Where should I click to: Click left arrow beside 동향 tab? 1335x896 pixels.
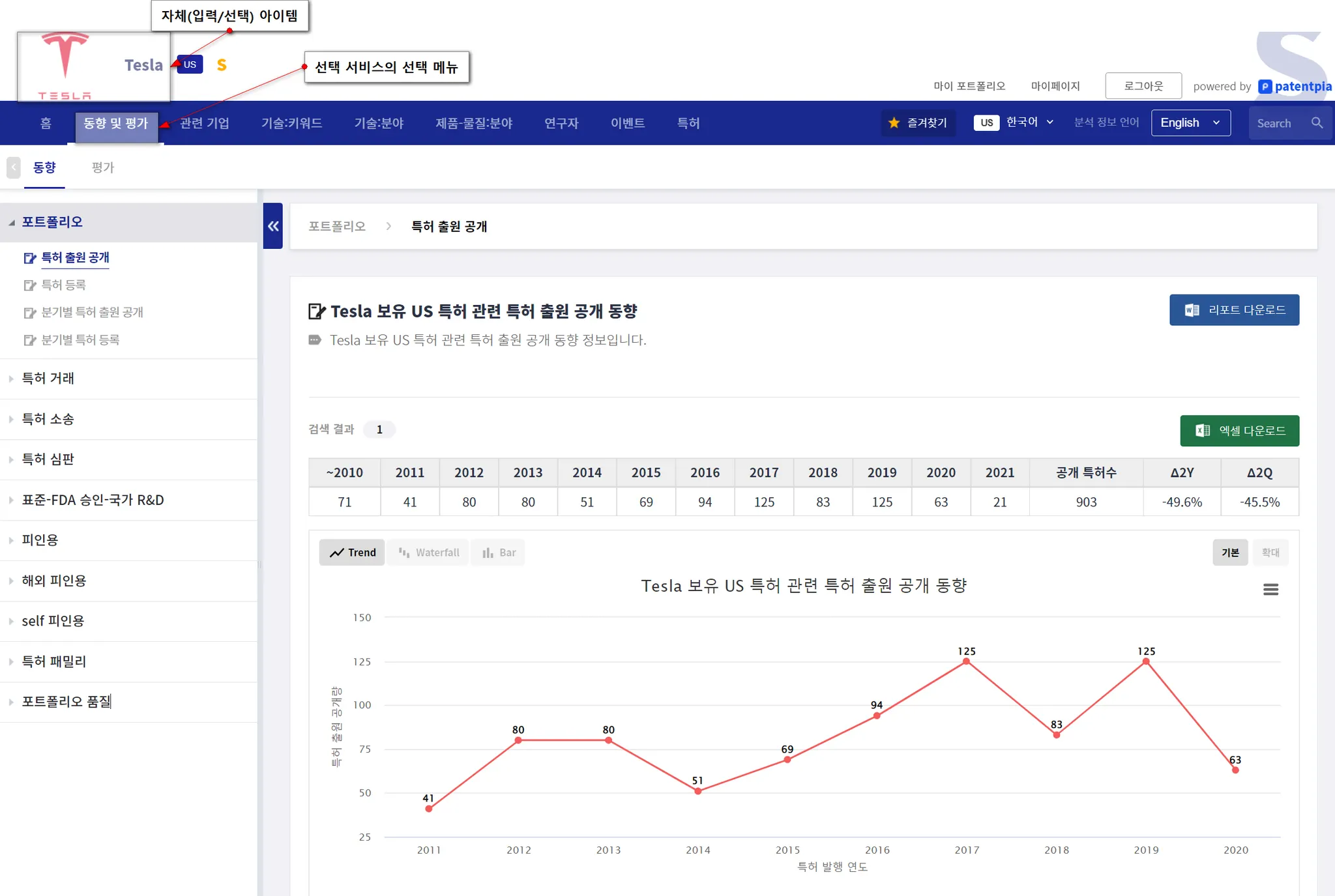click(x=14, y=167)
